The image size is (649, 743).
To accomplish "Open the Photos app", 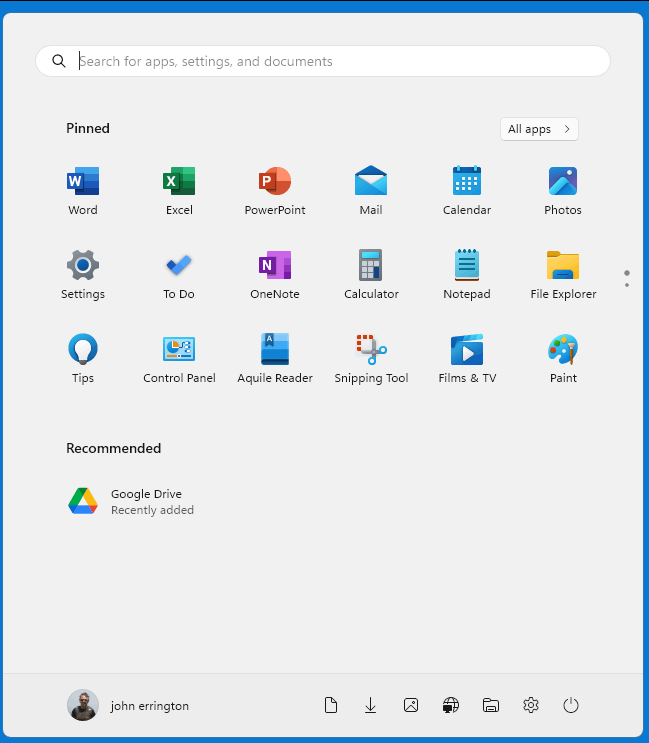I will (563, 190).
